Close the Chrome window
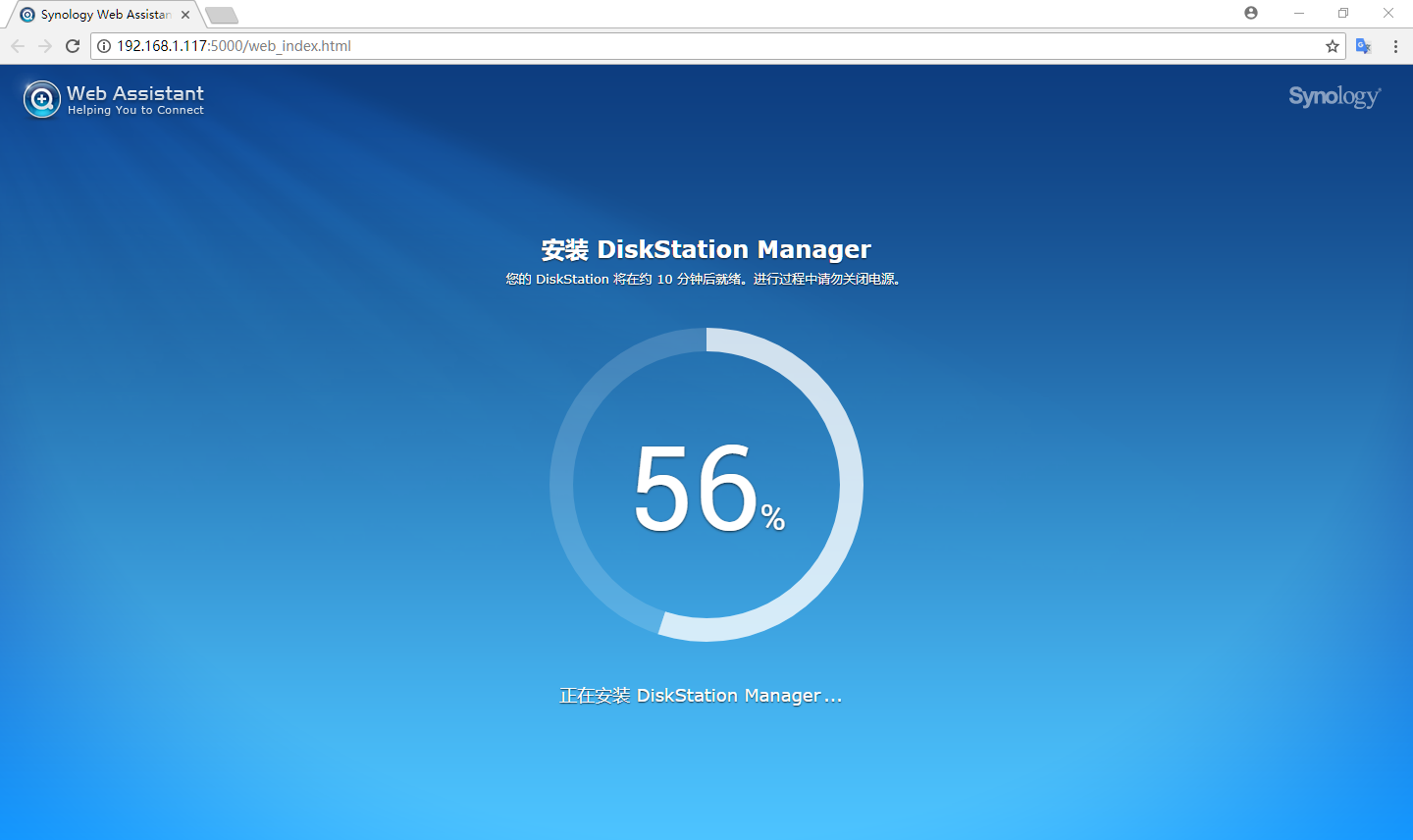This screenshot has height=840, width=1413. [1388, 13]
